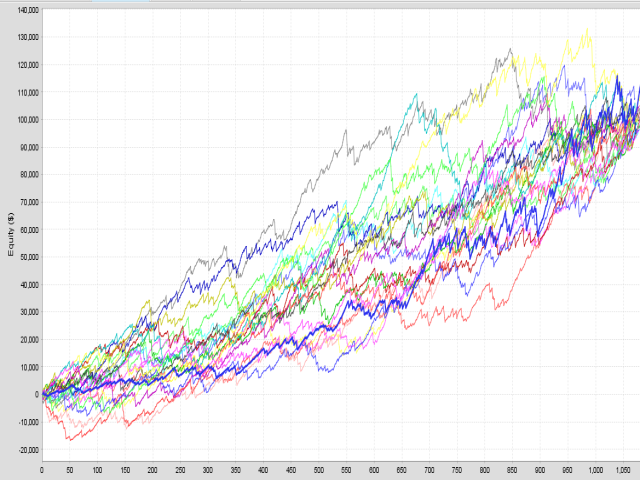The height and width of the screenshot is (480, 640).
Task: Click the "500" x-axis tick label
Action: point(318,470)
